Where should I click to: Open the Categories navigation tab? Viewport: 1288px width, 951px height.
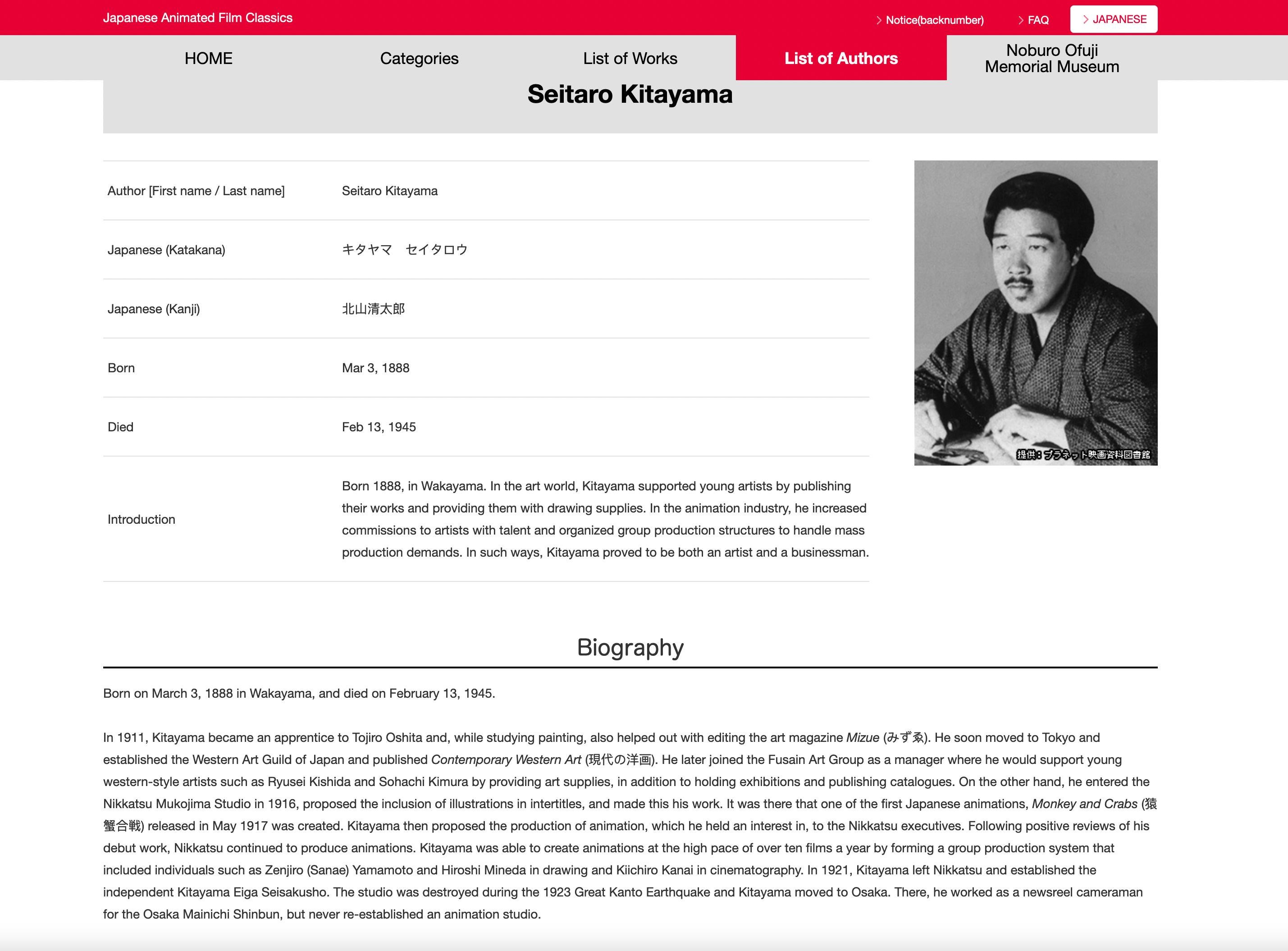(419, 58)
